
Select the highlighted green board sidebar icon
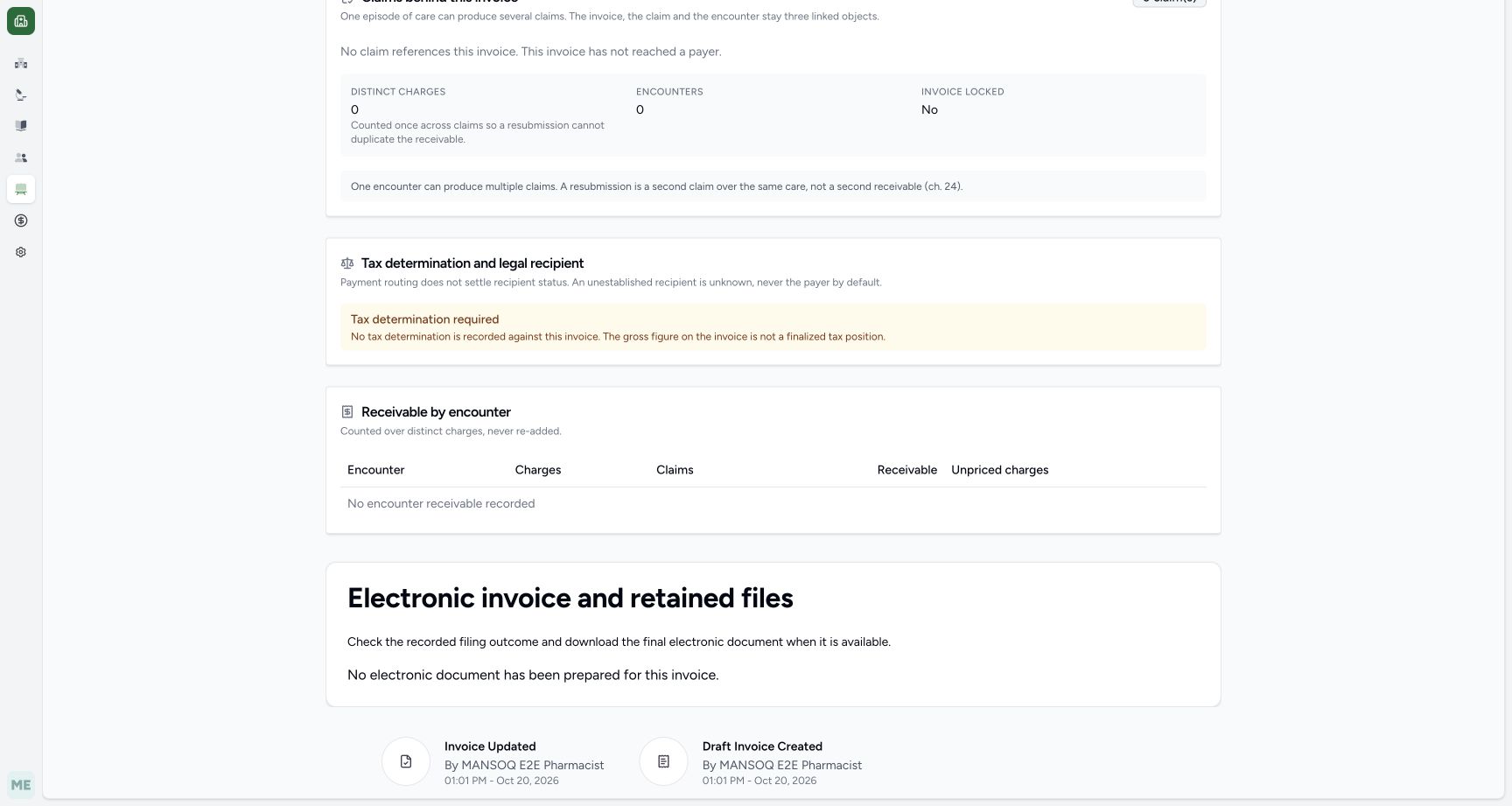[21, 189]
